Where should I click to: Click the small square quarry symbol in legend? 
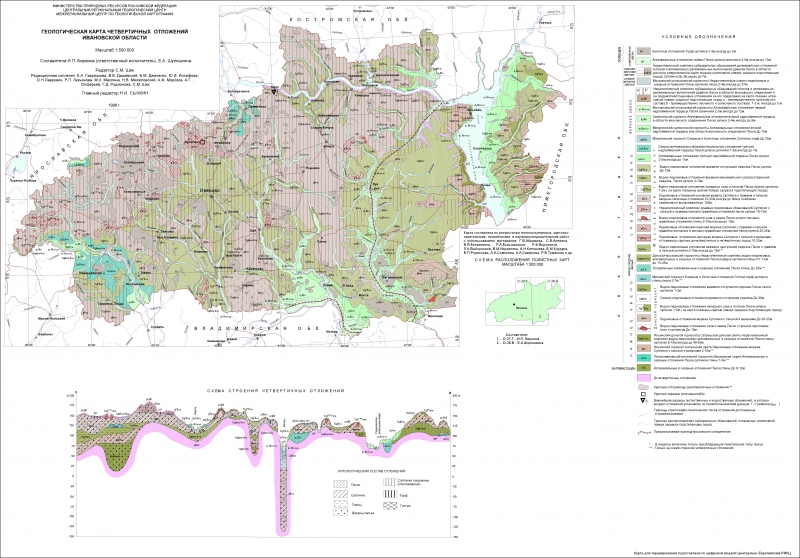coord(643,394)
